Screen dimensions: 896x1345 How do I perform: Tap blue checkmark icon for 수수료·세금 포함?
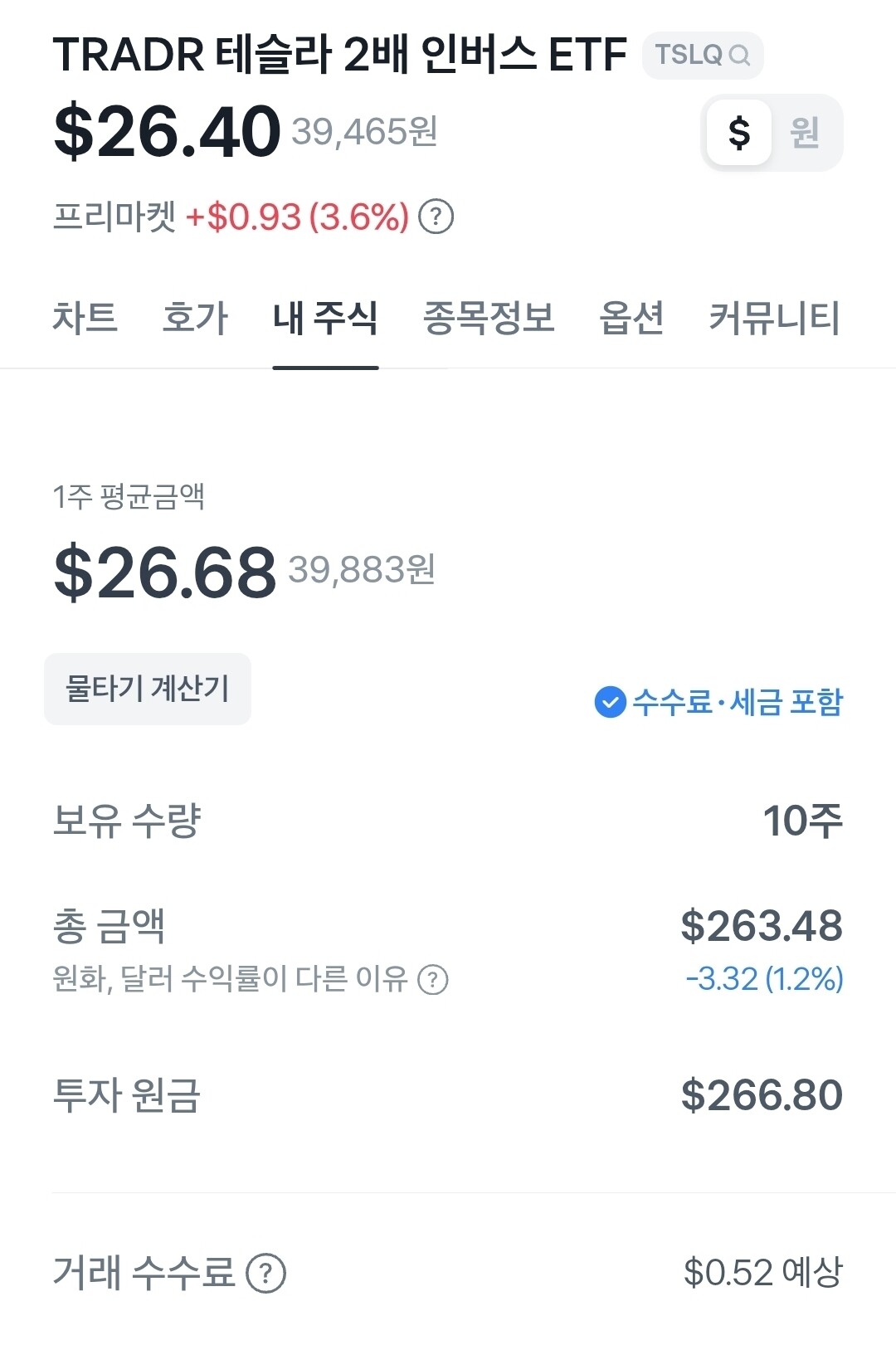point(610,702)
